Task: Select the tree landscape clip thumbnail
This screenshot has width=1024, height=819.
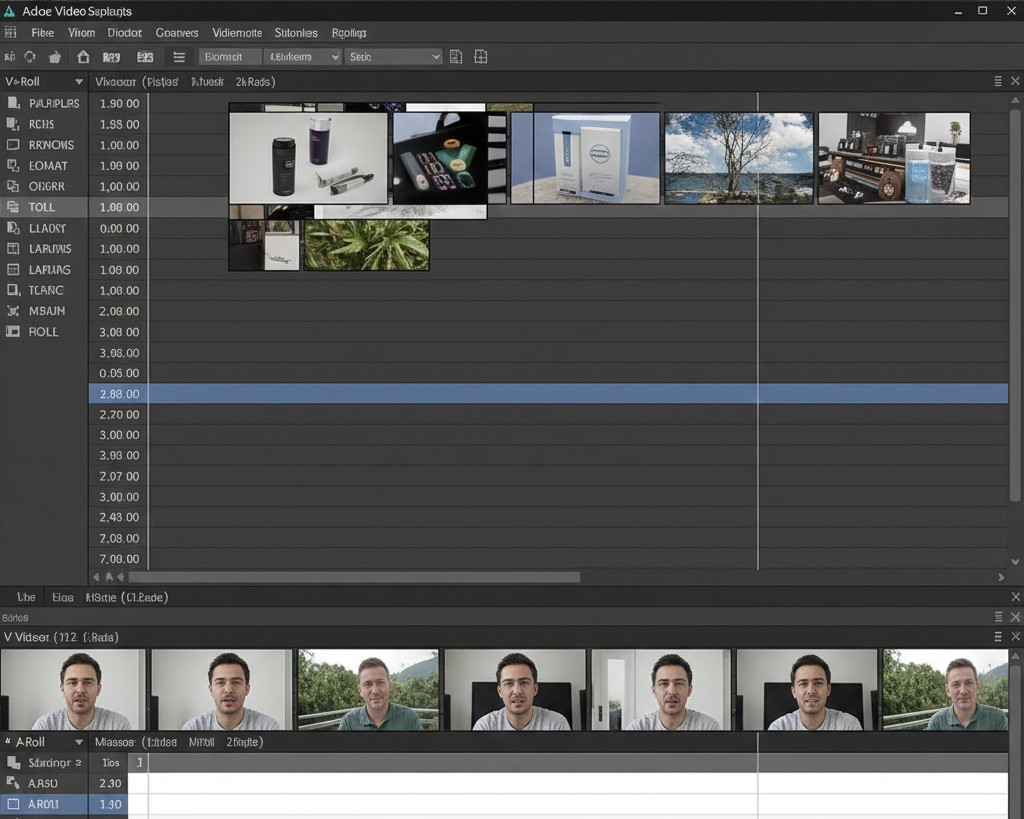Action: click(739, 158)
